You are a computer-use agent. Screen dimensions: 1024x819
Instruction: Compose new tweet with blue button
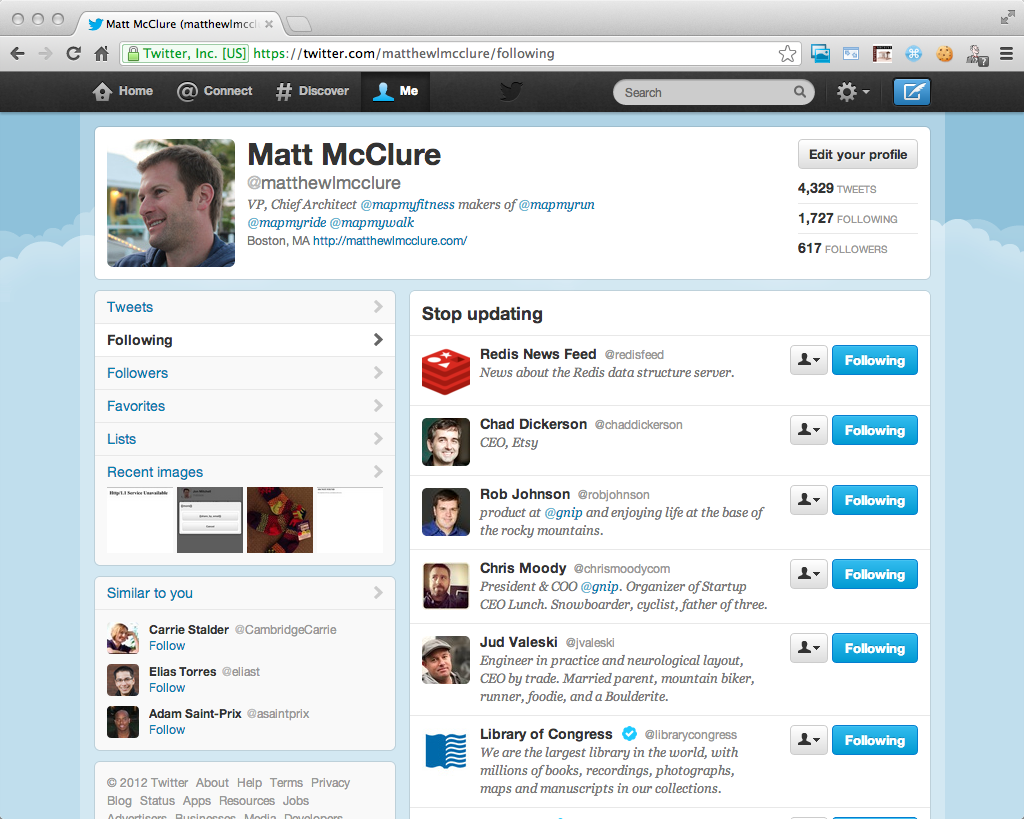click(x=912, y=92)
